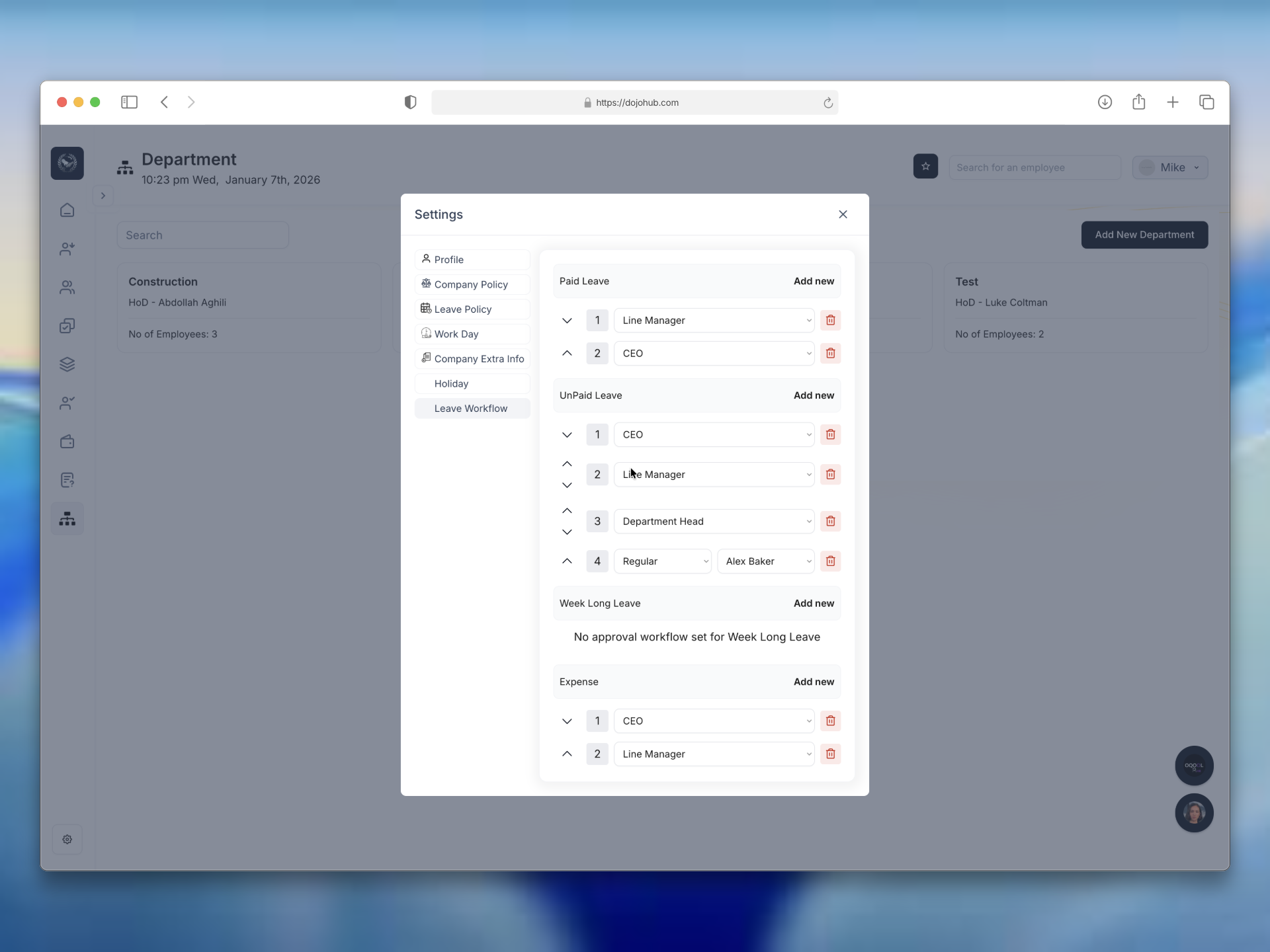The image size is (1270, 952).
Task: Open settings gear in sidebar
Action: 67,839
